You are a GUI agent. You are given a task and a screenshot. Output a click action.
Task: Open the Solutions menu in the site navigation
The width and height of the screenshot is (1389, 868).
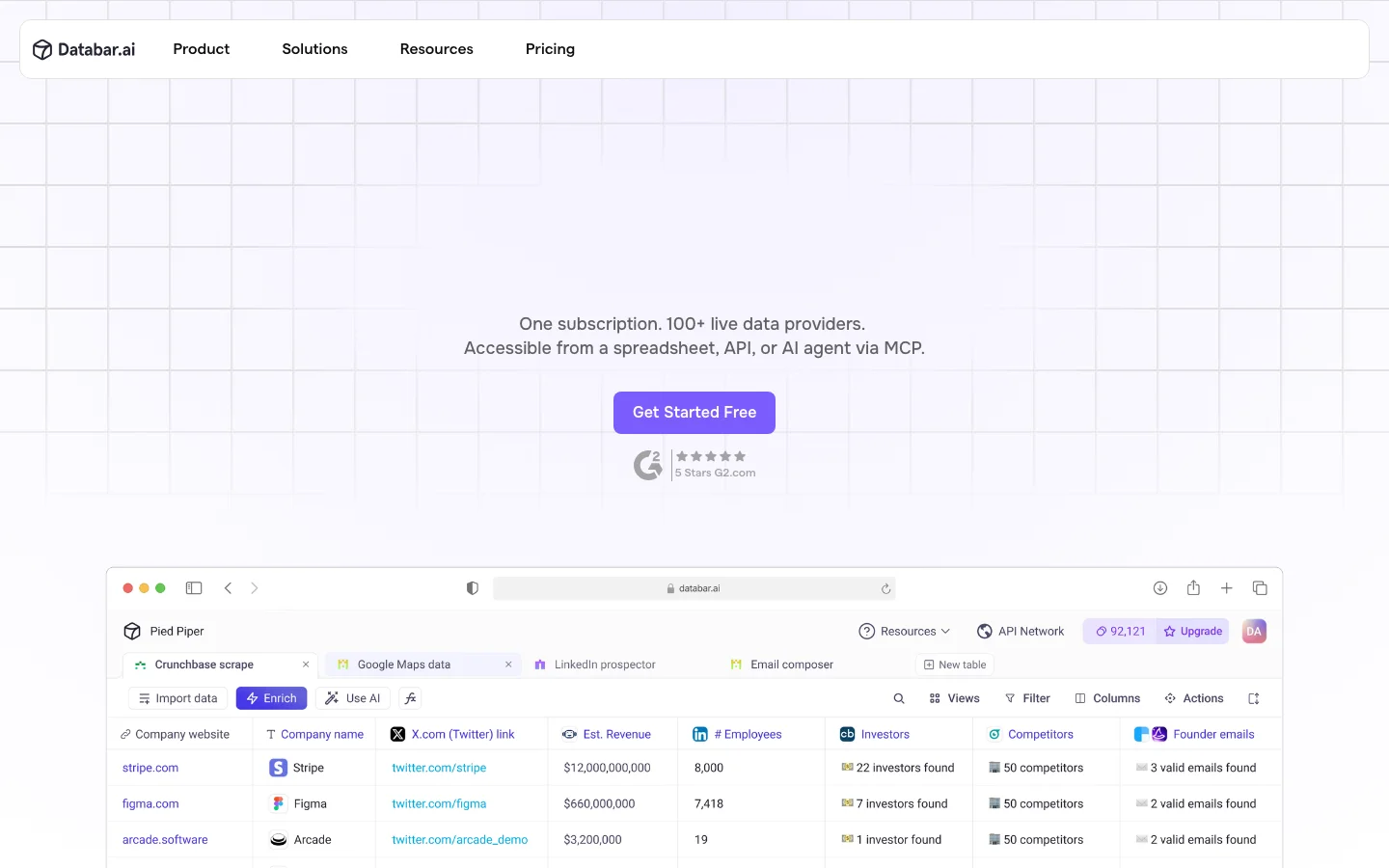pyautogui.click(x=314, y=49)
